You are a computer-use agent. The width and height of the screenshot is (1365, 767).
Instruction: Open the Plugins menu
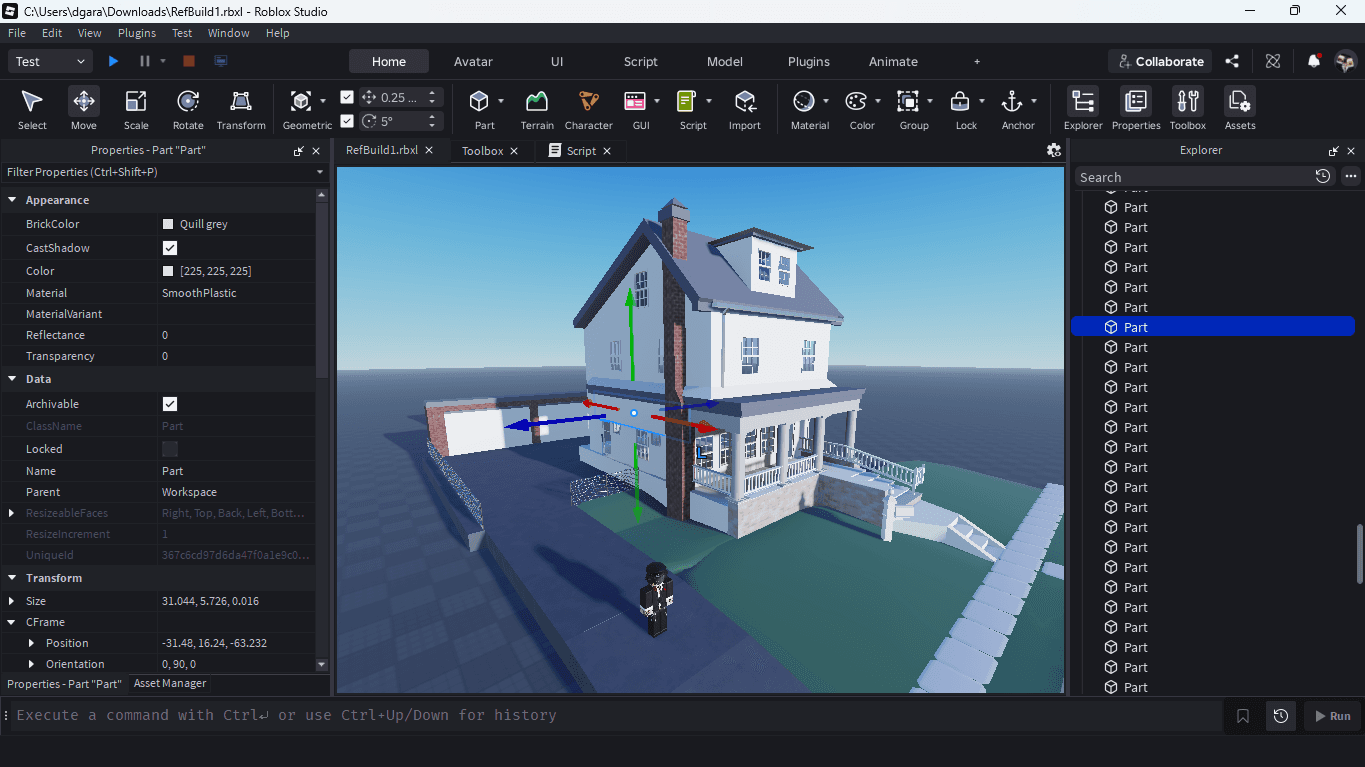pyautogui.click(x=137, y=33)
